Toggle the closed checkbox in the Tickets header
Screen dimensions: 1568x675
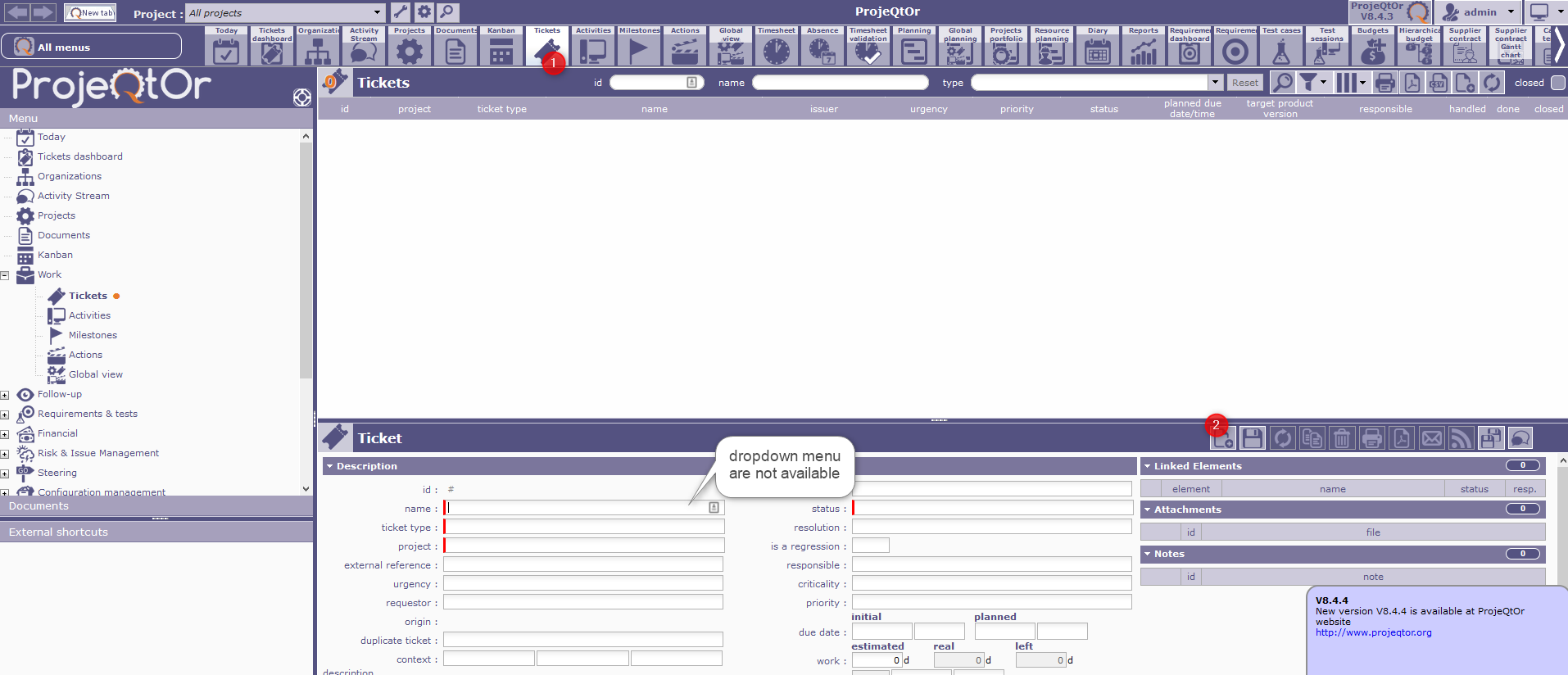click(x=1558, y=83)
